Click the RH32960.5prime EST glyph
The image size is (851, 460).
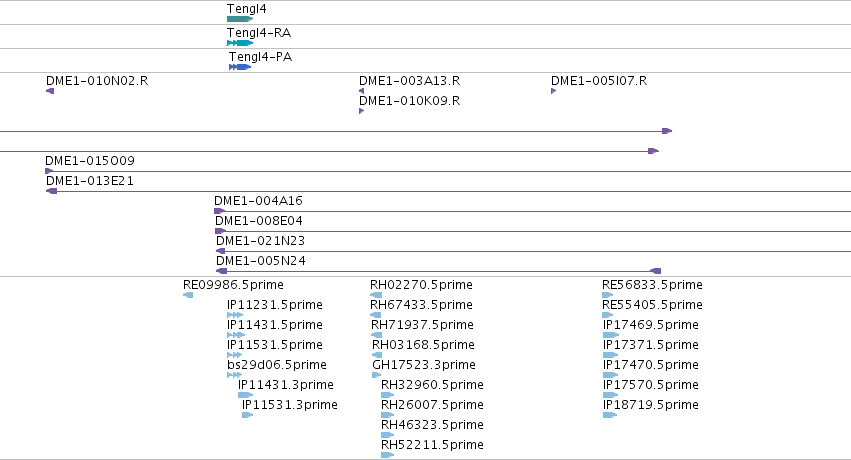(388, 395)
